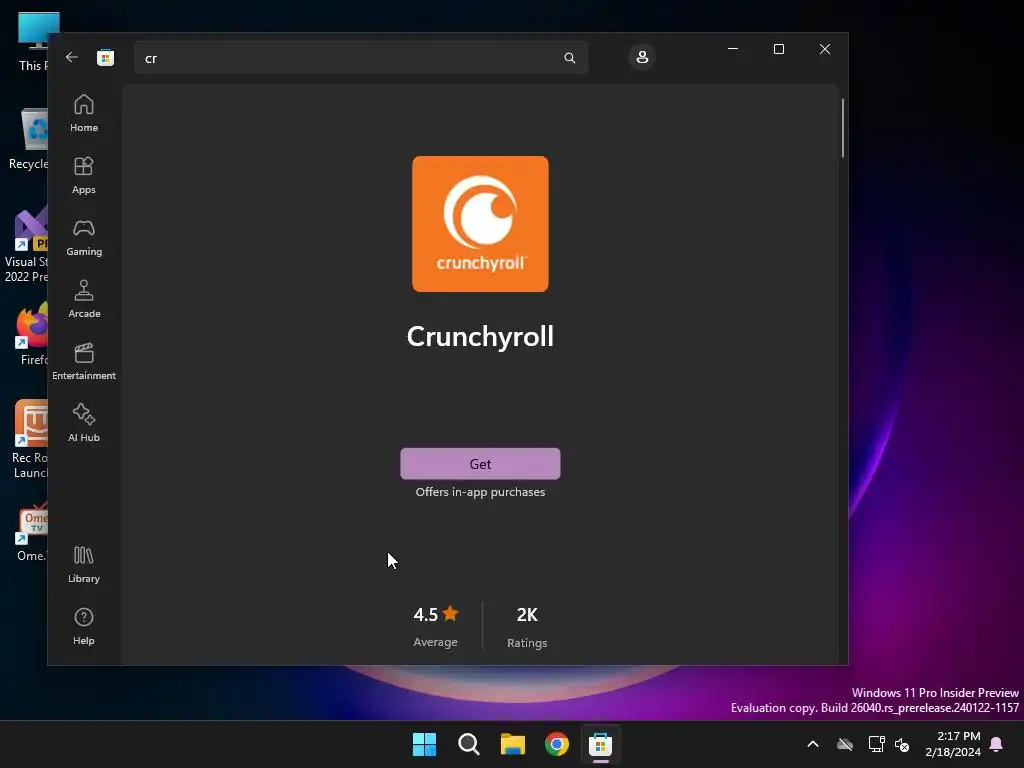Select Firefox desktop shortcut

tap(33, 334)
